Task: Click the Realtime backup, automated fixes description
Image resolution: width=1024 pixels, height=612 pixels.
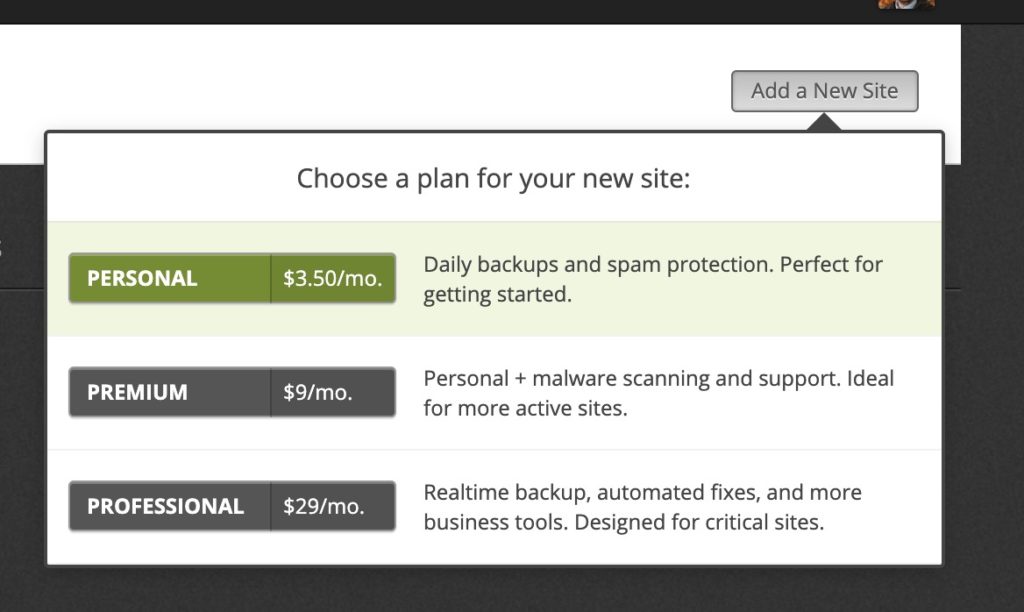Action: (x=643, y=507)
